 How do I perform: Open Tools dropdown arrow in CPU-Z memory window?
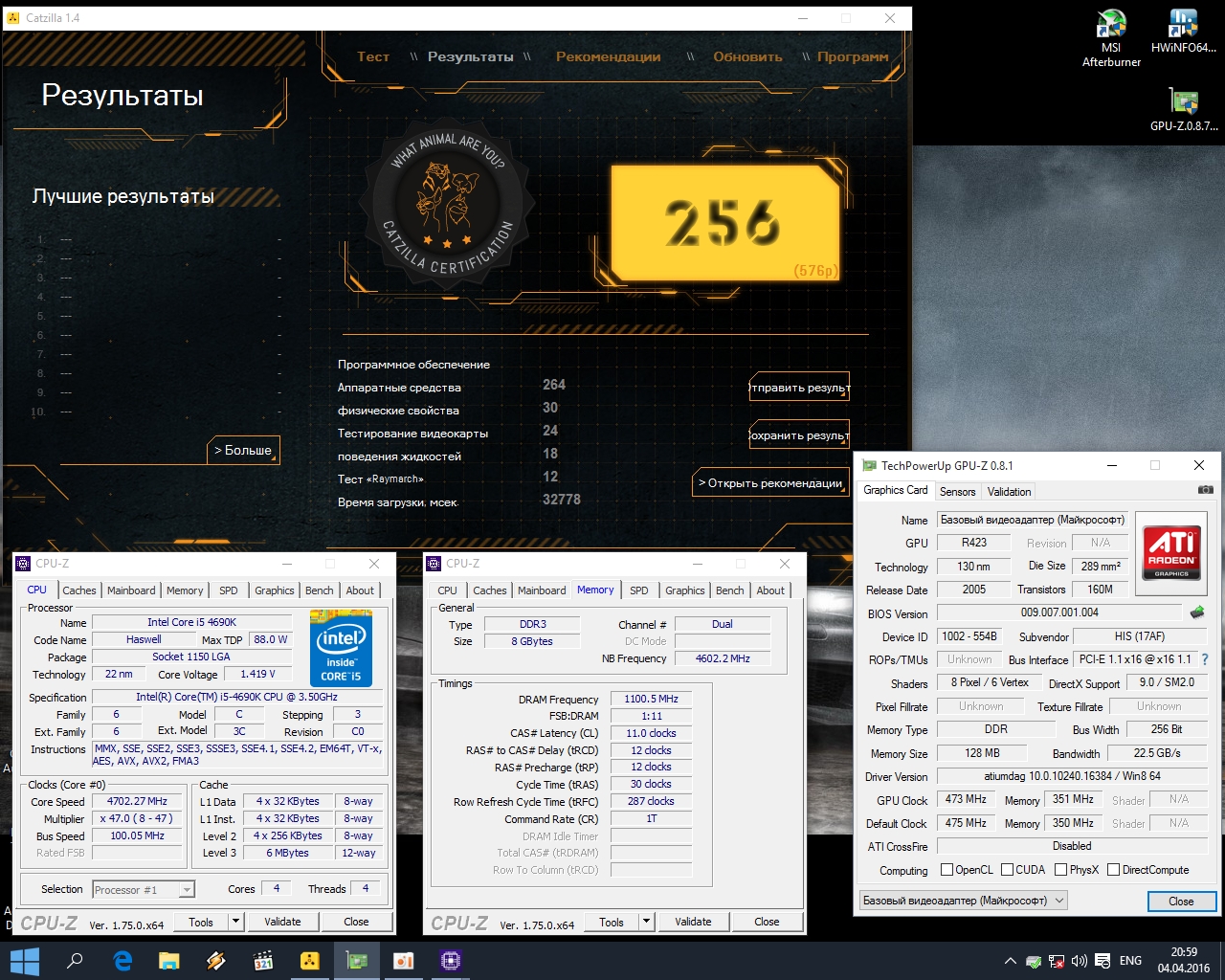click(646, 922)
